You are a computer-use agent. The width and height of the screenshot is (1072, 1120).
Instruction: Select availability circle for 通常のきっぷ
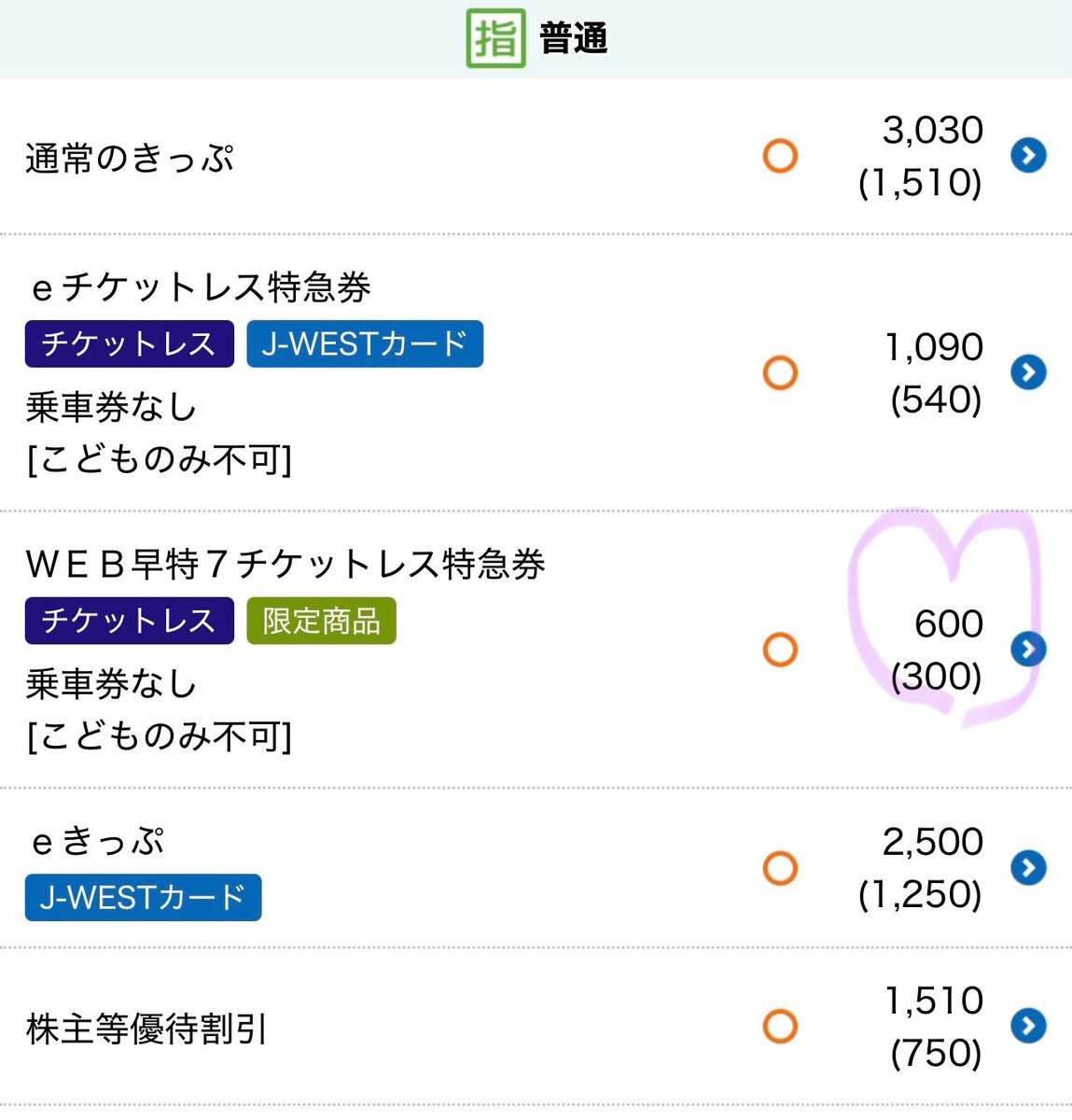[780, 156]
